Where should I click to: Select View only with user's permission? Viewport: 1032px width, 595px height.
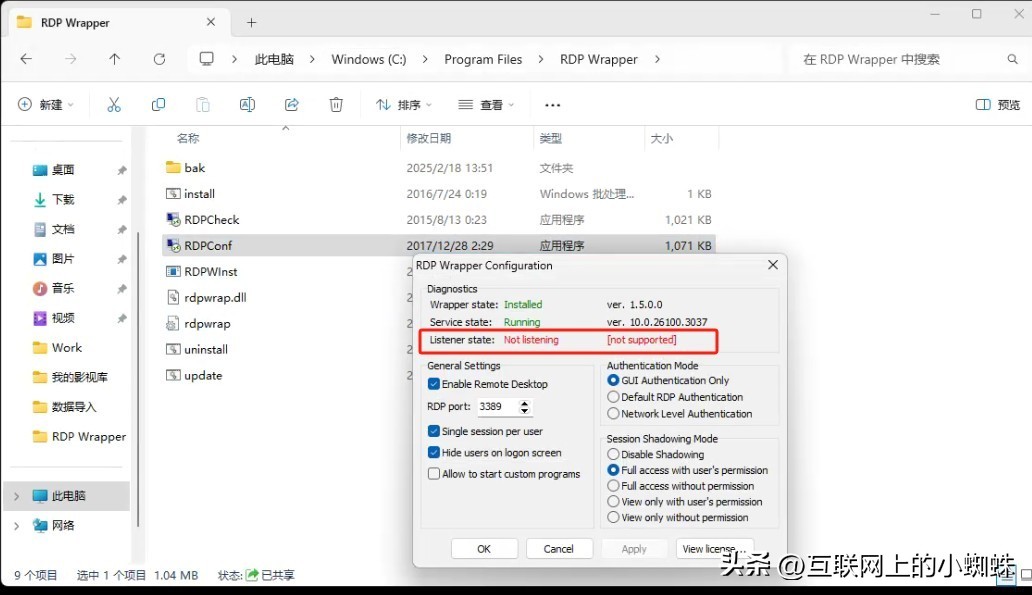(x=613, y=502)
